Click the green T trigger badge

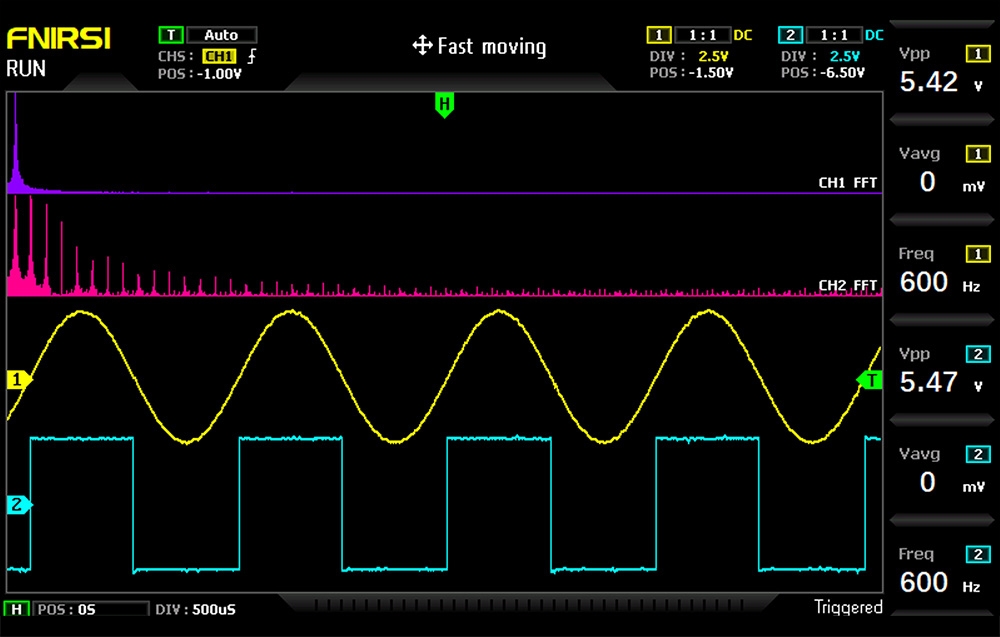[169, 35]
